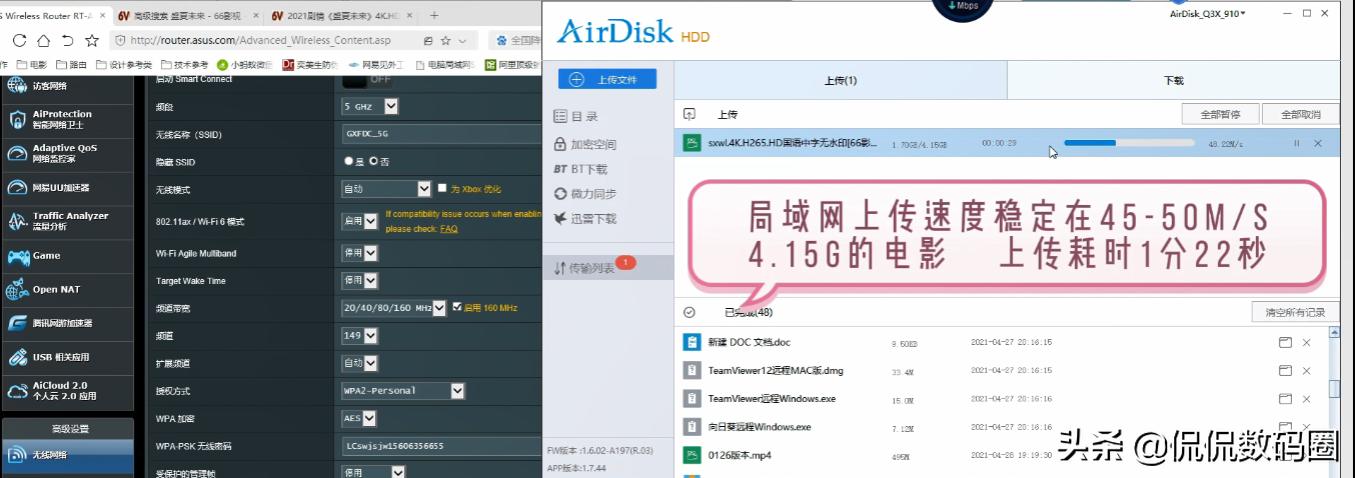The image size is (1355, 478).
Task: Open the 电影 bookmark folder
Action: click(x=31, y=65)
